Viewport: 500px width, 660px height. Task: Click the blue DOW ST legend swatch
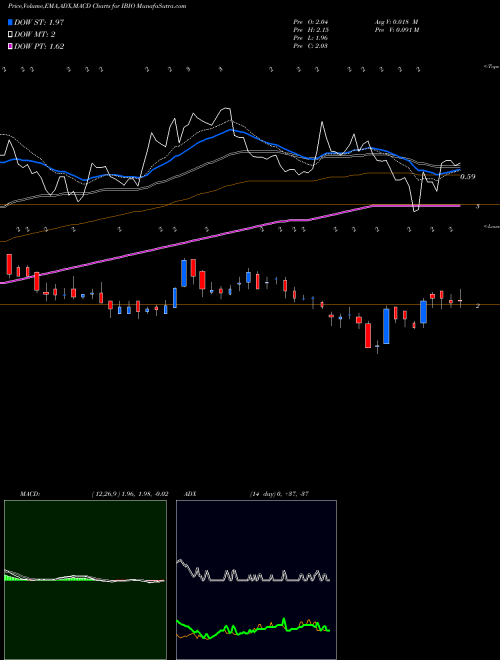(10, 22)
